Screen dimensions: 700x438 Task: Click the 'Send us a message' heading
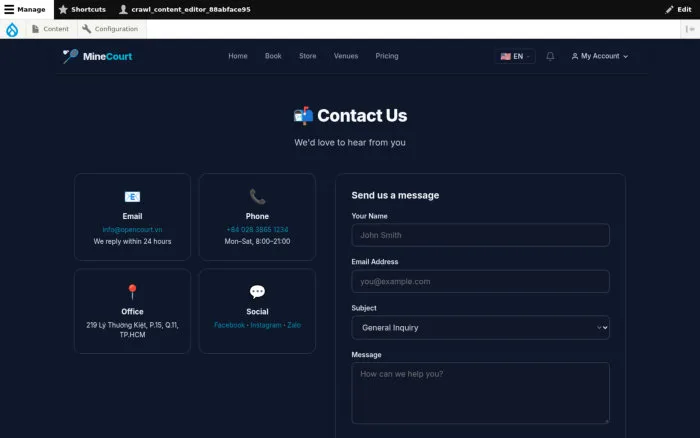click(x=395, y=195)
